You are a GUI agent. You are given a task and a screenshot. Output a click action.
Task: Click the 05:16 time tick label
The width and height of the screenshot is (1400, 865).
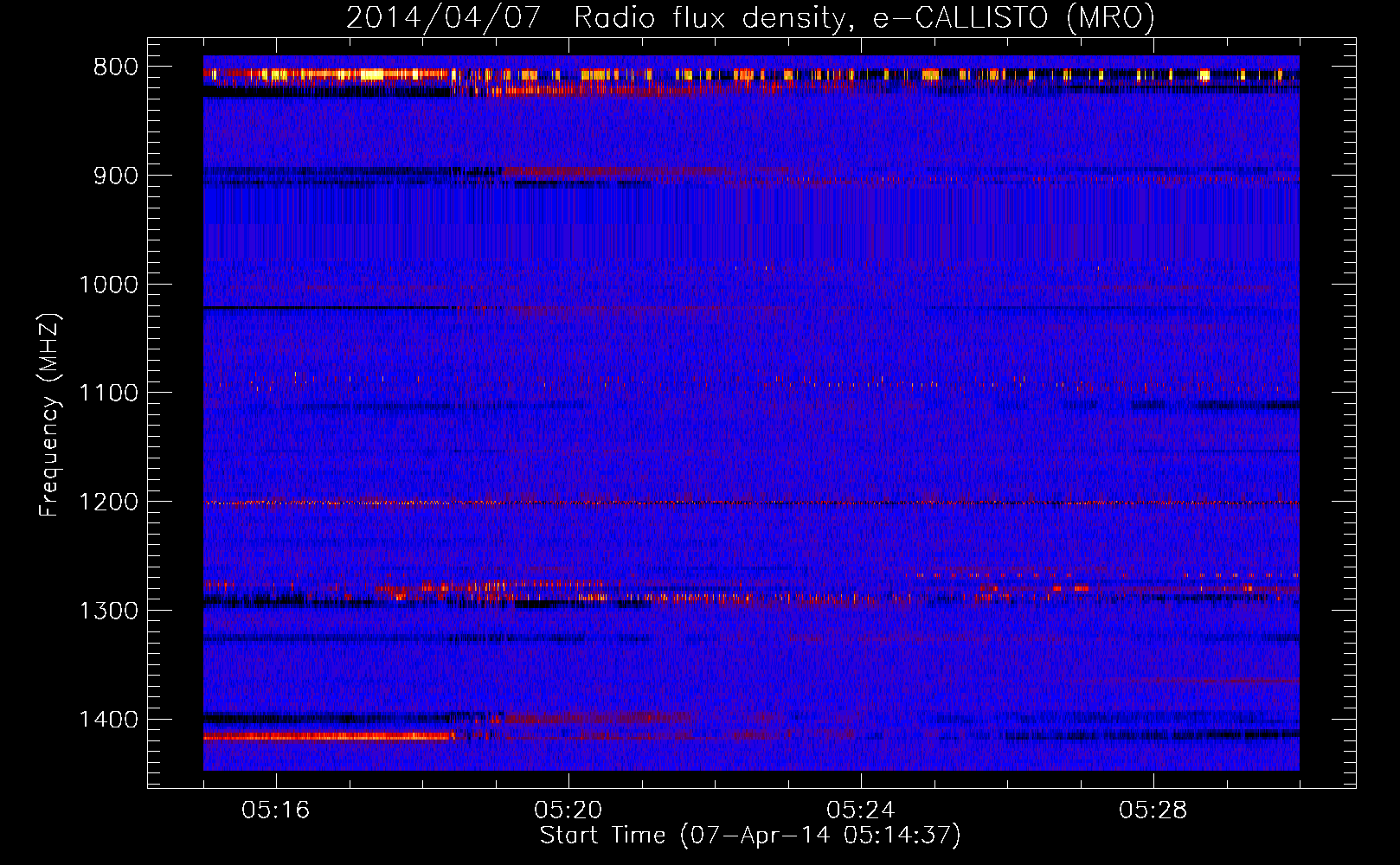[x=276, y=811]
